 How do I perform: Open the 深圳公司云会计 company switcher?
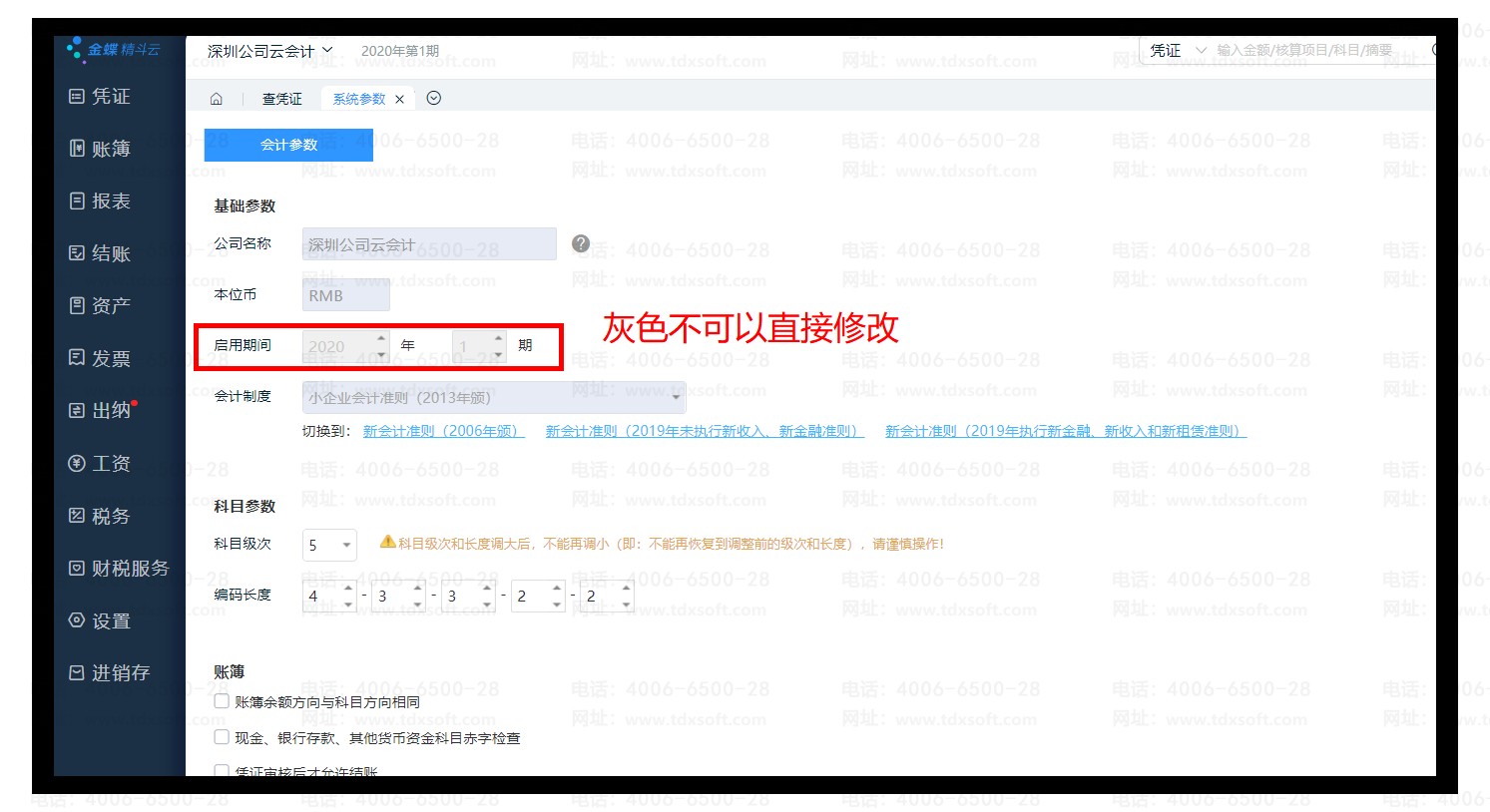(269, 51)
